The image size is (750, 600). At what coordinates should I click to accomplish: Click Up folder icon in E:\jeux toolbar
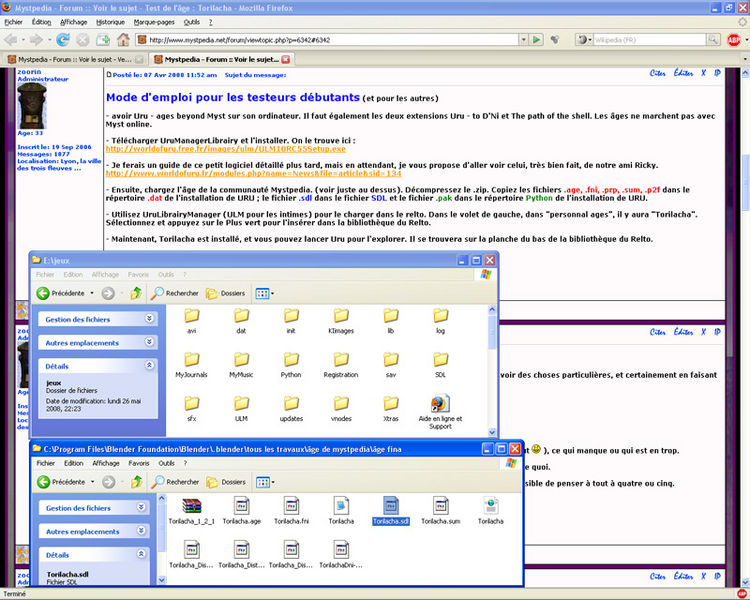click(136, 293)
